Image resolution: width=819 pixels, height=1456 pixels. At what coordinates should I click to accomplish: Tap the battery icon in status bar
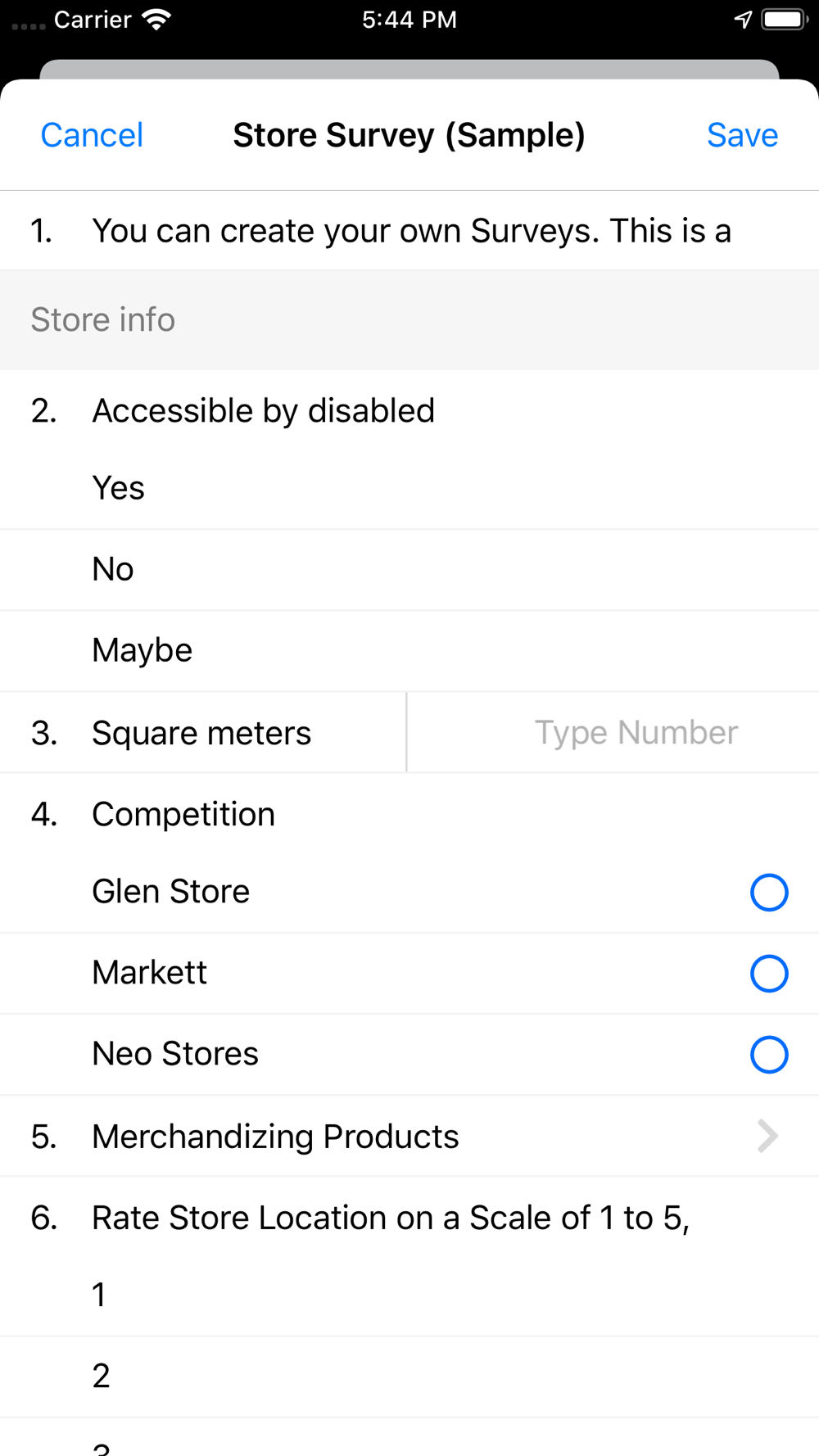[785, 19]
